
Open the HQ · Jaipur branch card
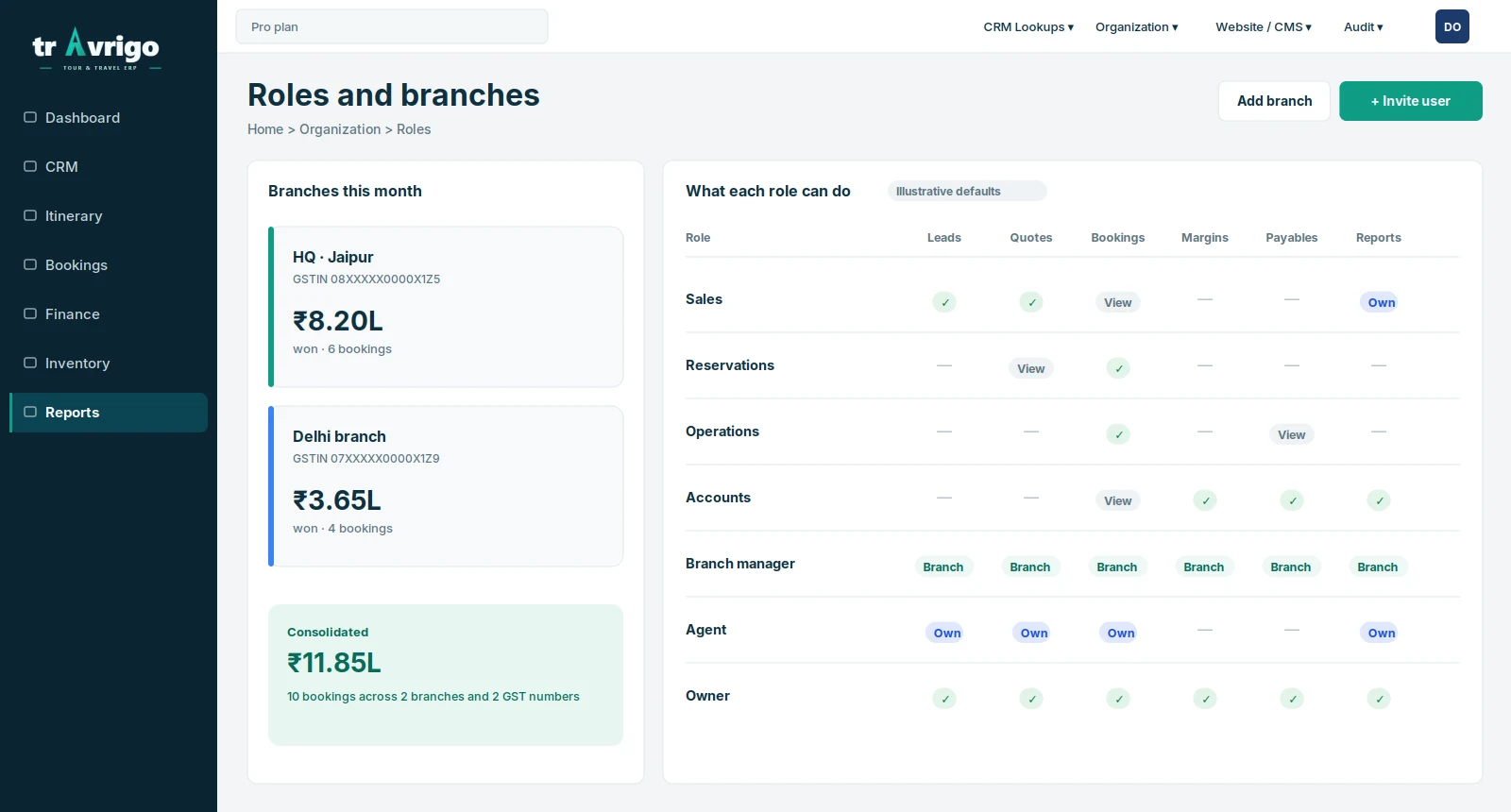click(446, 307)
